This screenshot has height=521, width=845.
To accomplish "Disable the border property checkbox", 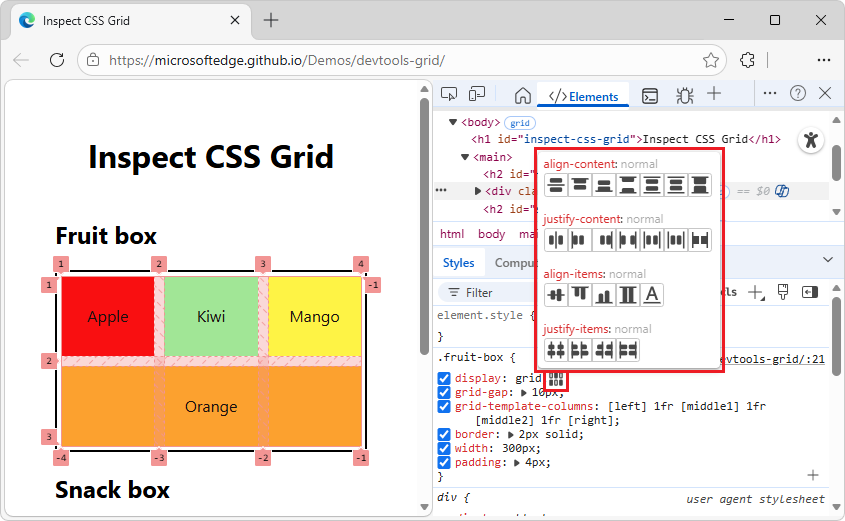I will pos(444,435).
